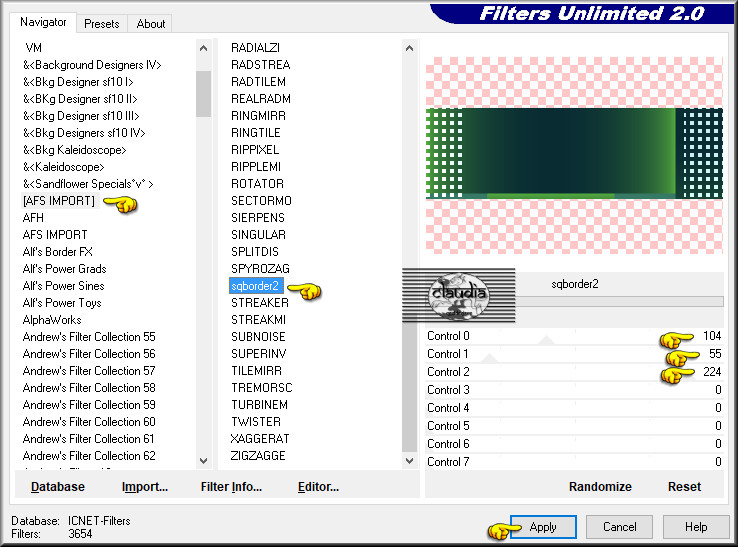Select Alf's Border FX category
Screen dimensions: 738x547
[x=58, y=252]
